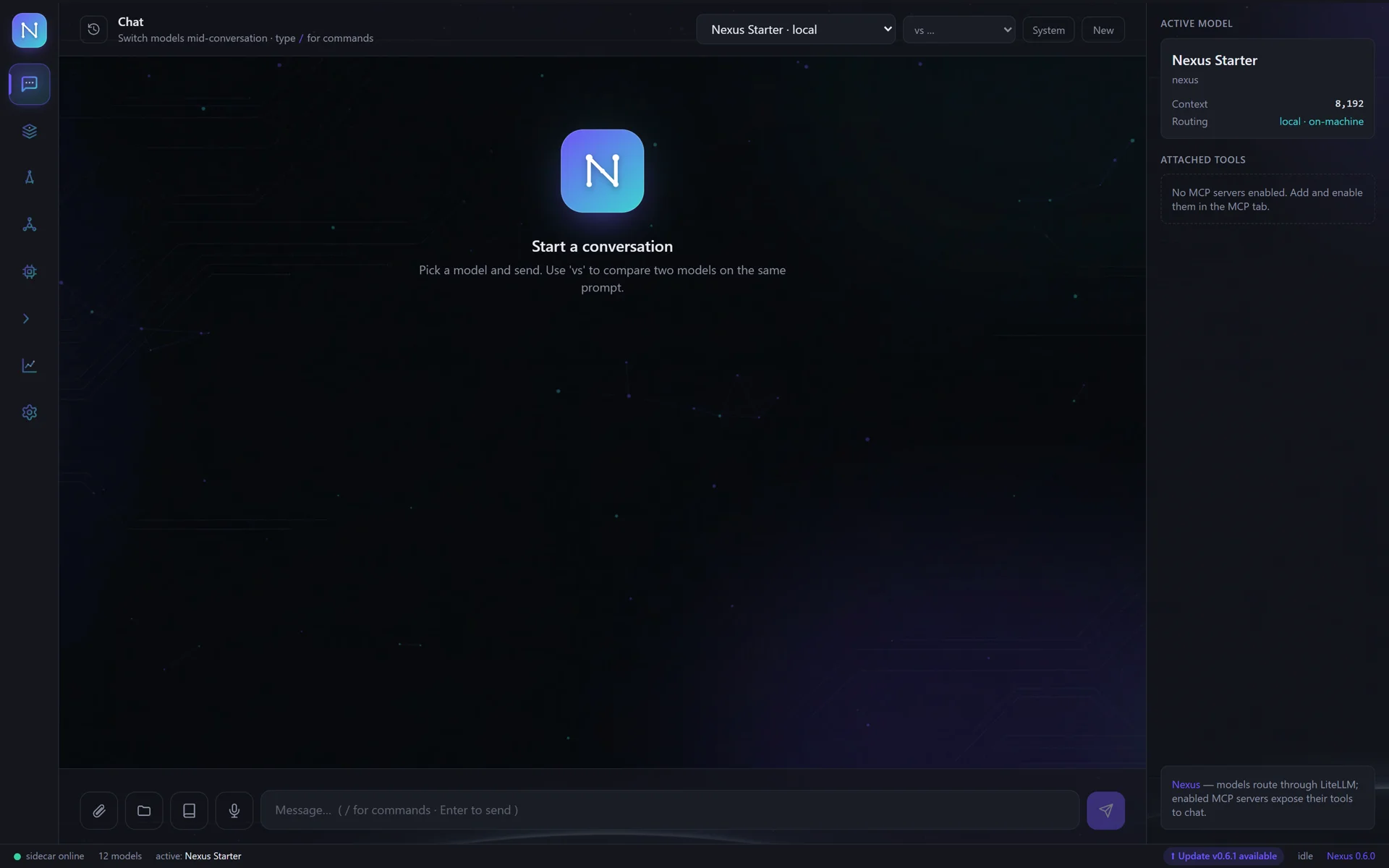Click the large N logo in center
1389x868 pixels.
click(x=602, y=171)
